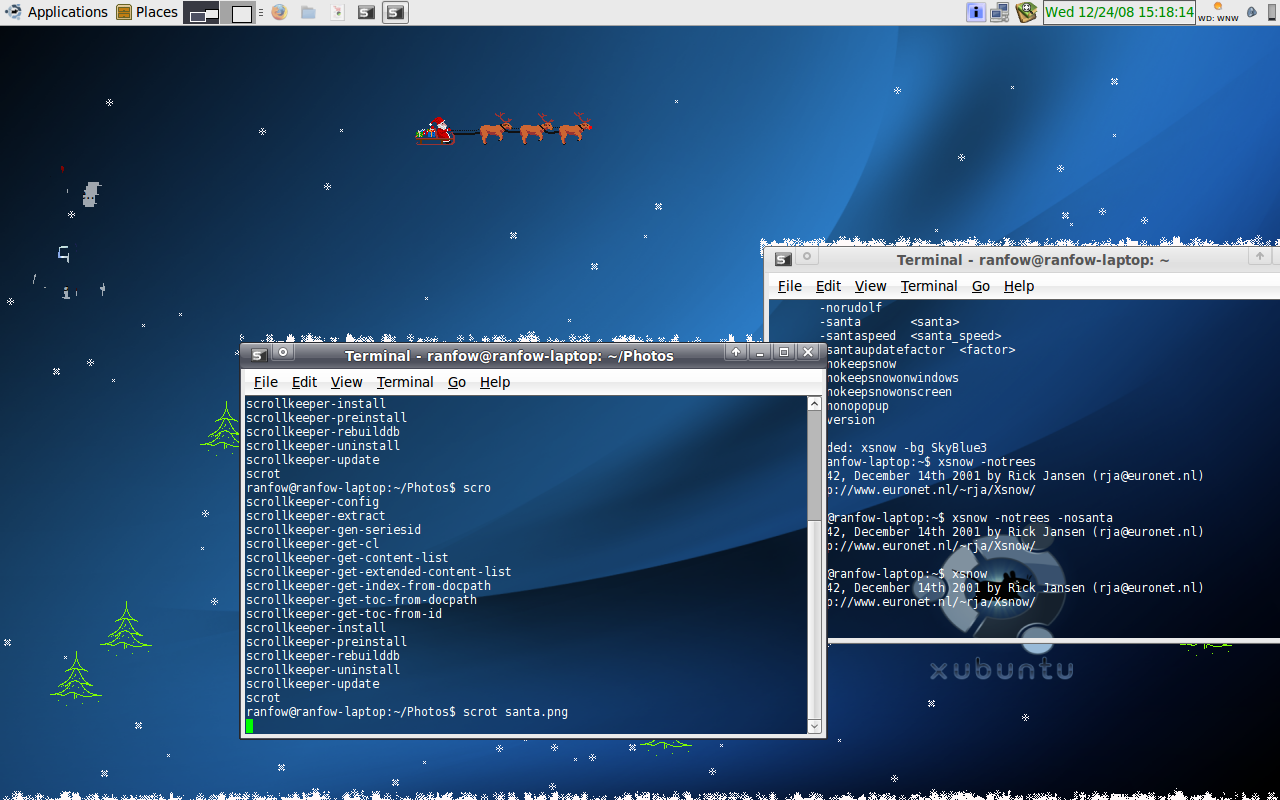Viewport: 1280px width, 800px height.
Task: Click the panel clock showing Wed 12/24/08
Action: click(1119, 12)
